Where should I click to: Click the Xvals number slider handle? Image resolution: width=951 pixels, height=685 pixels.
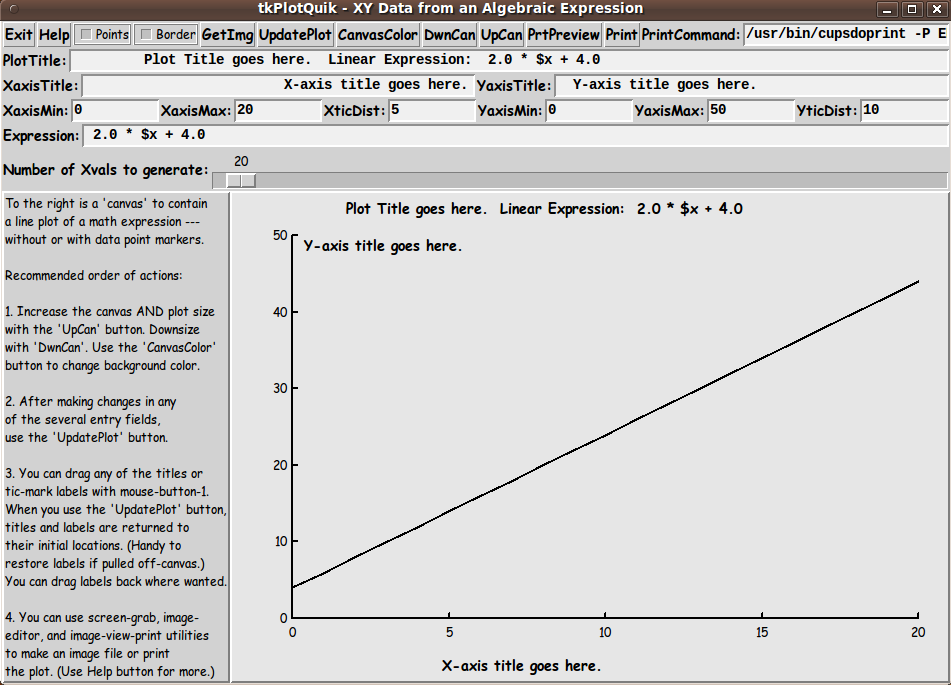point(241,180)
